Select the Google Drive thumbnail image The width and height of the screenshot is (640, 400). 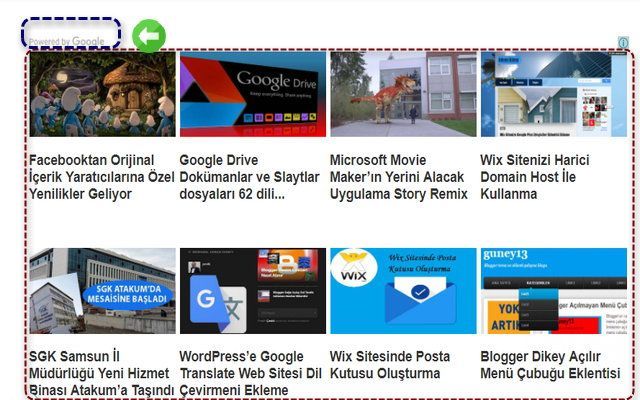tap(252, 94)
